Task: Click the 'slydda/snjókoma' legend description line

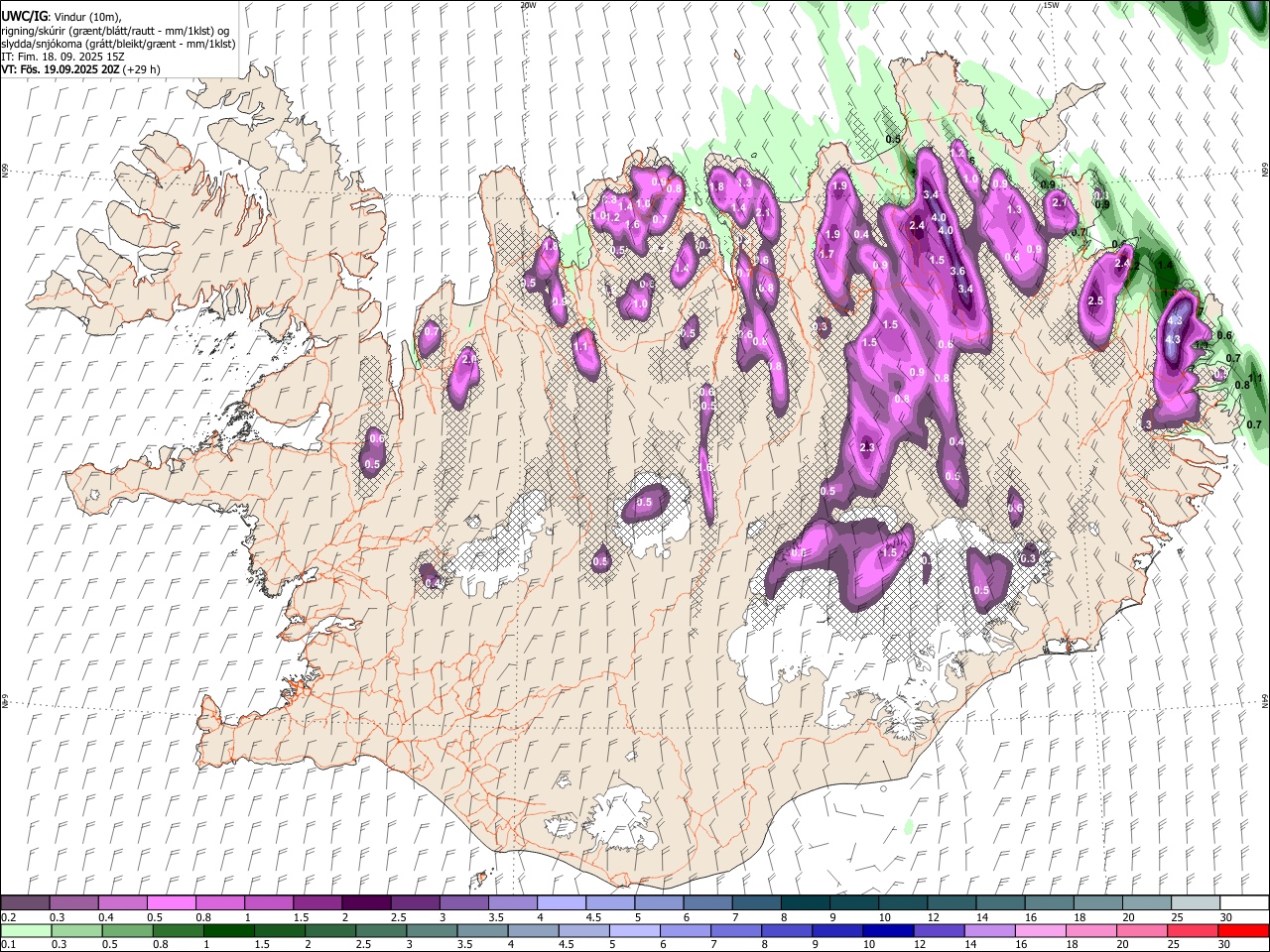Action: point(118,44)
